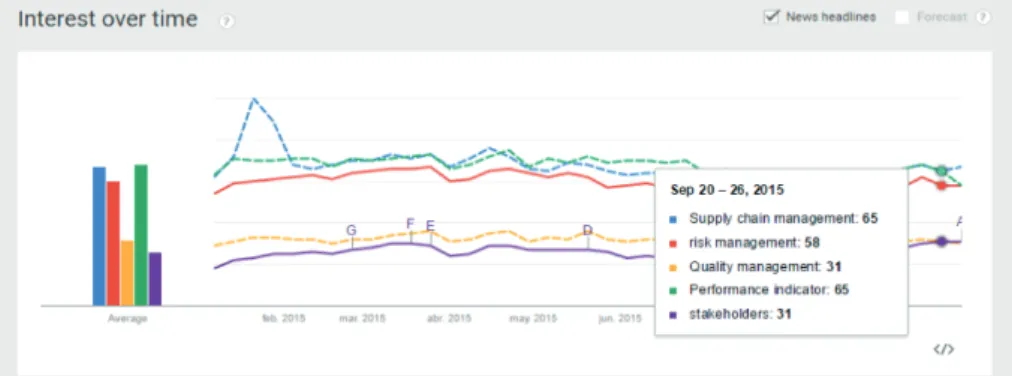Screen dimensions: 1012x376
Task: Select news headline marker F
Action: pos(410,224)
